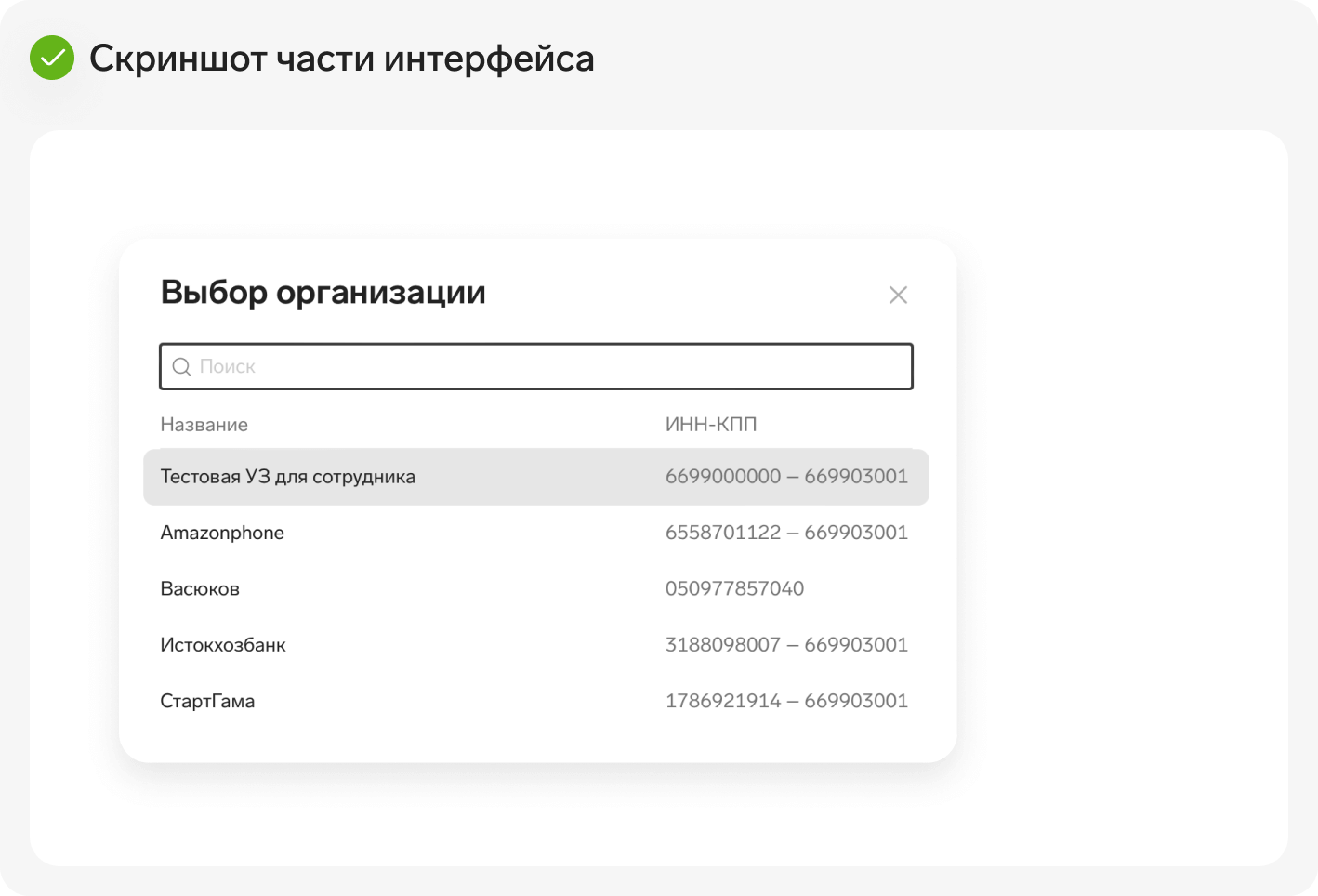The image size is (1318, 896).
Task: Click empty area right of Васюков INN
Action: (x=864, y=588)
